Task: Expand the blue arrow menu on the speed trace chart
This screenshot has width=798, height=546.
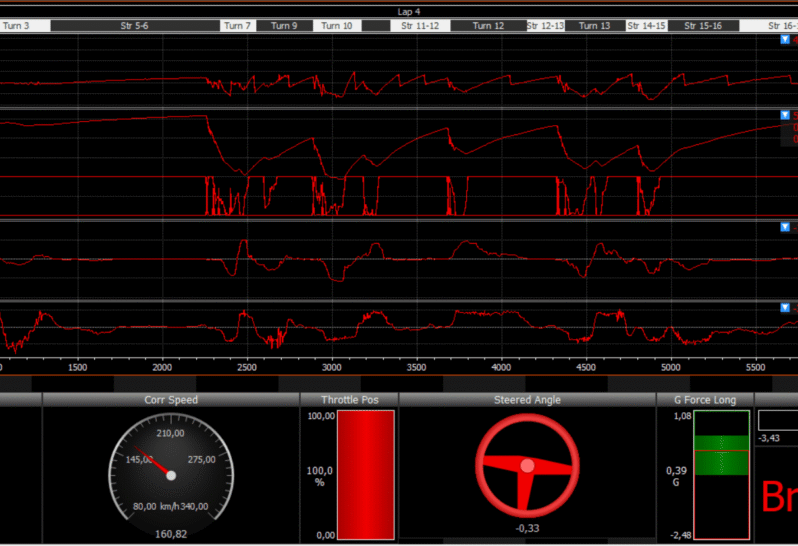Action: (x=785, y=115)
